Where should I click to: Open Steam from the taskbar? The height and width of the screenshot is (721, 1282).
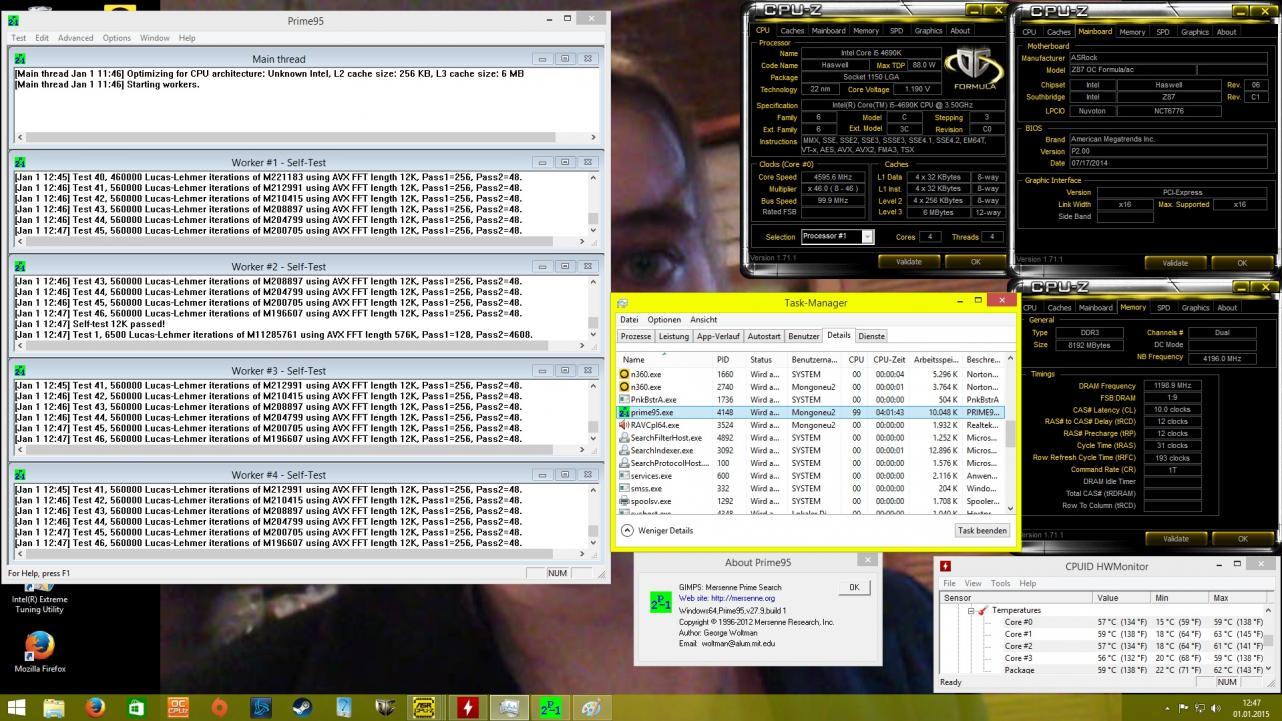pyautogui.click(x=302, y=708)
